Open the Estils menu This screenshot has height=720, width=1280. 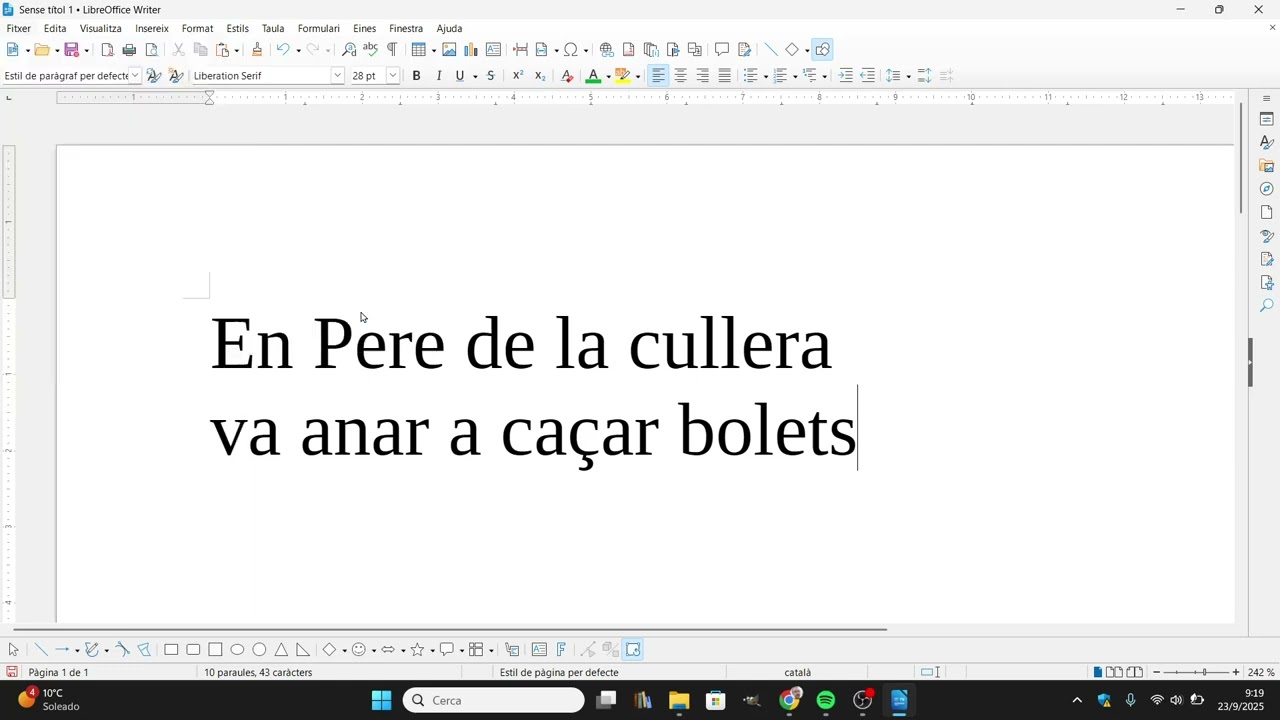coord(238,29)
